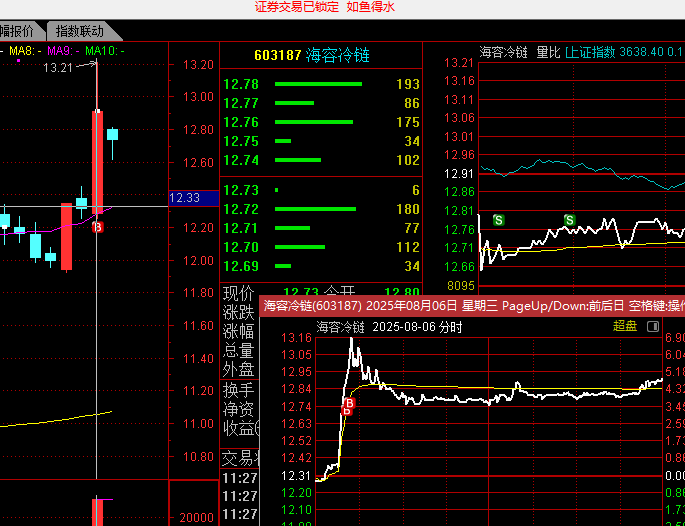This screenshot has height=526, width=685.
Task: Click the 175 volume on the 12.76 row
Action: (408, 122)
